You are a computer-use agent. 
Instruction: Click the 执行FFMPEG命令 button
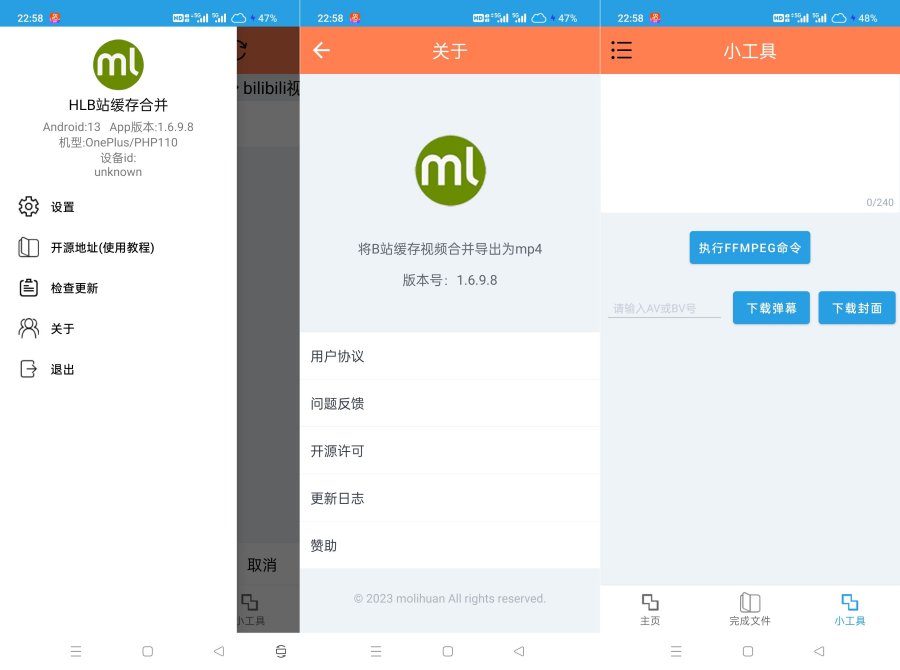click(750, 248)
